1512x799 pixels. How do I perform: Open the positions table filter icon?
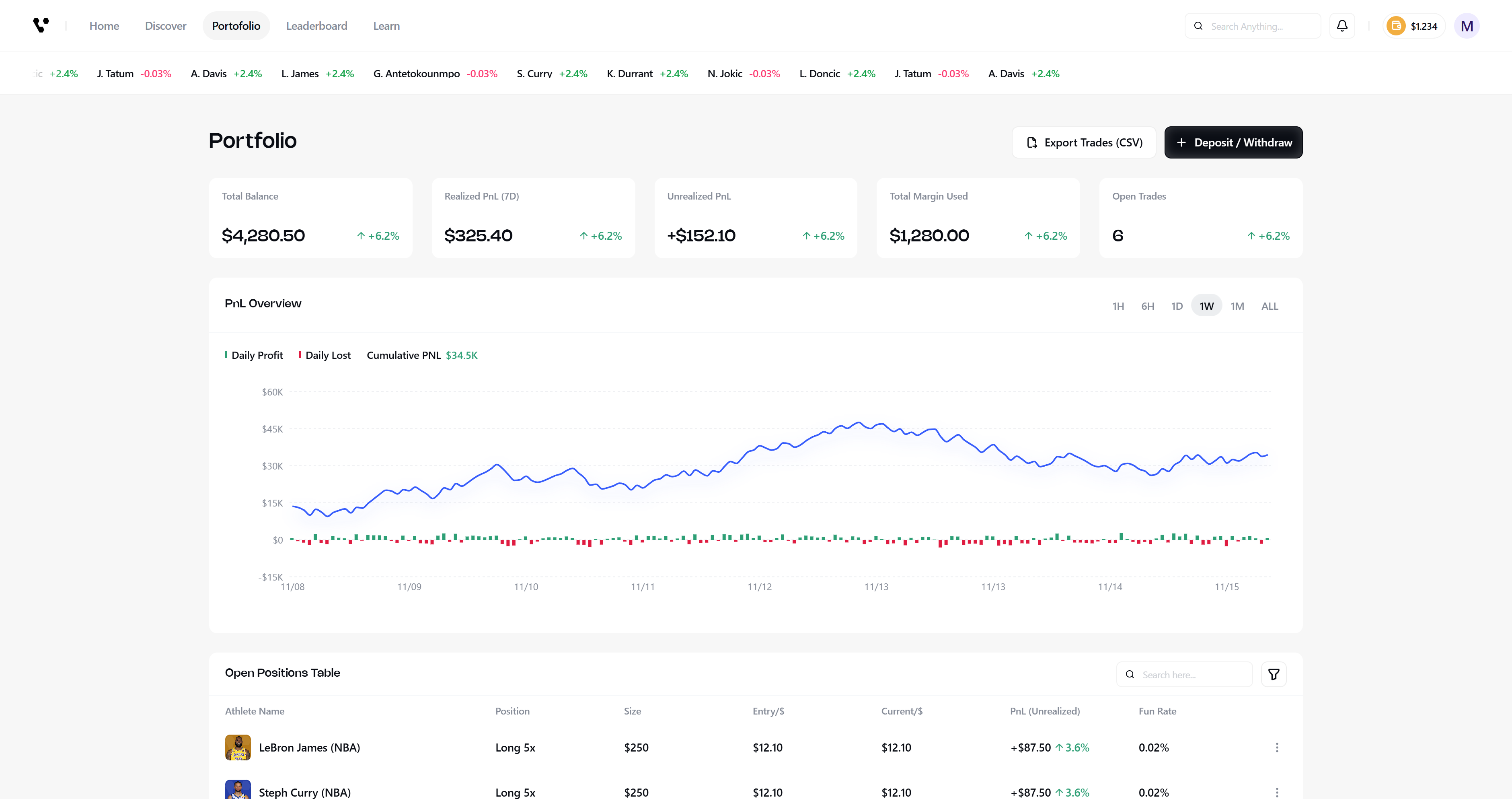[x=1273, y=675]
